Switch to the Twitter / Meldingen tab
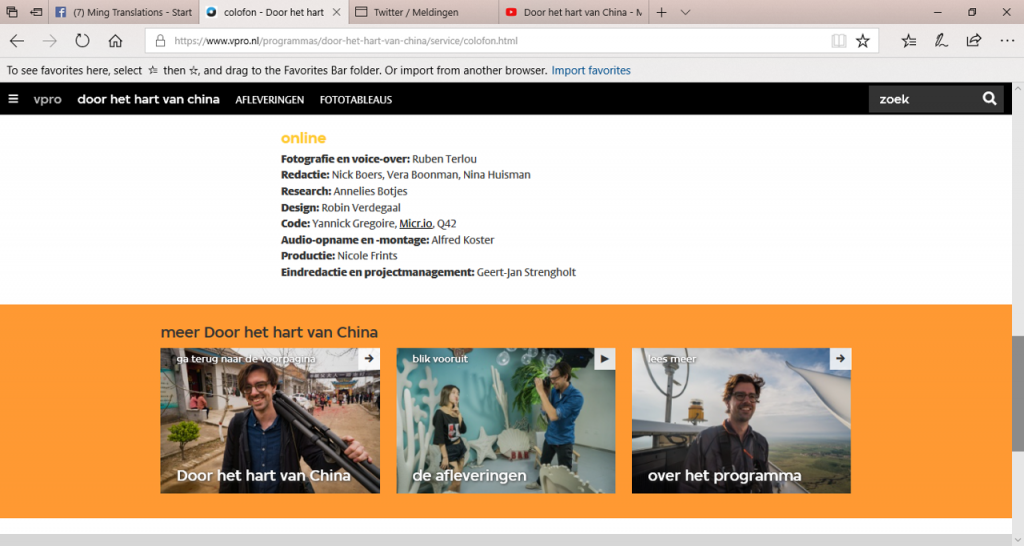1024x546 pixels. [424, 12]
